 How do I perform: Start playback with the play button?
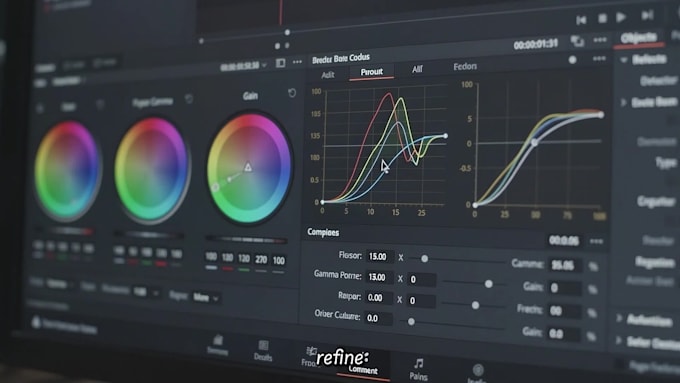coord(621,17)
